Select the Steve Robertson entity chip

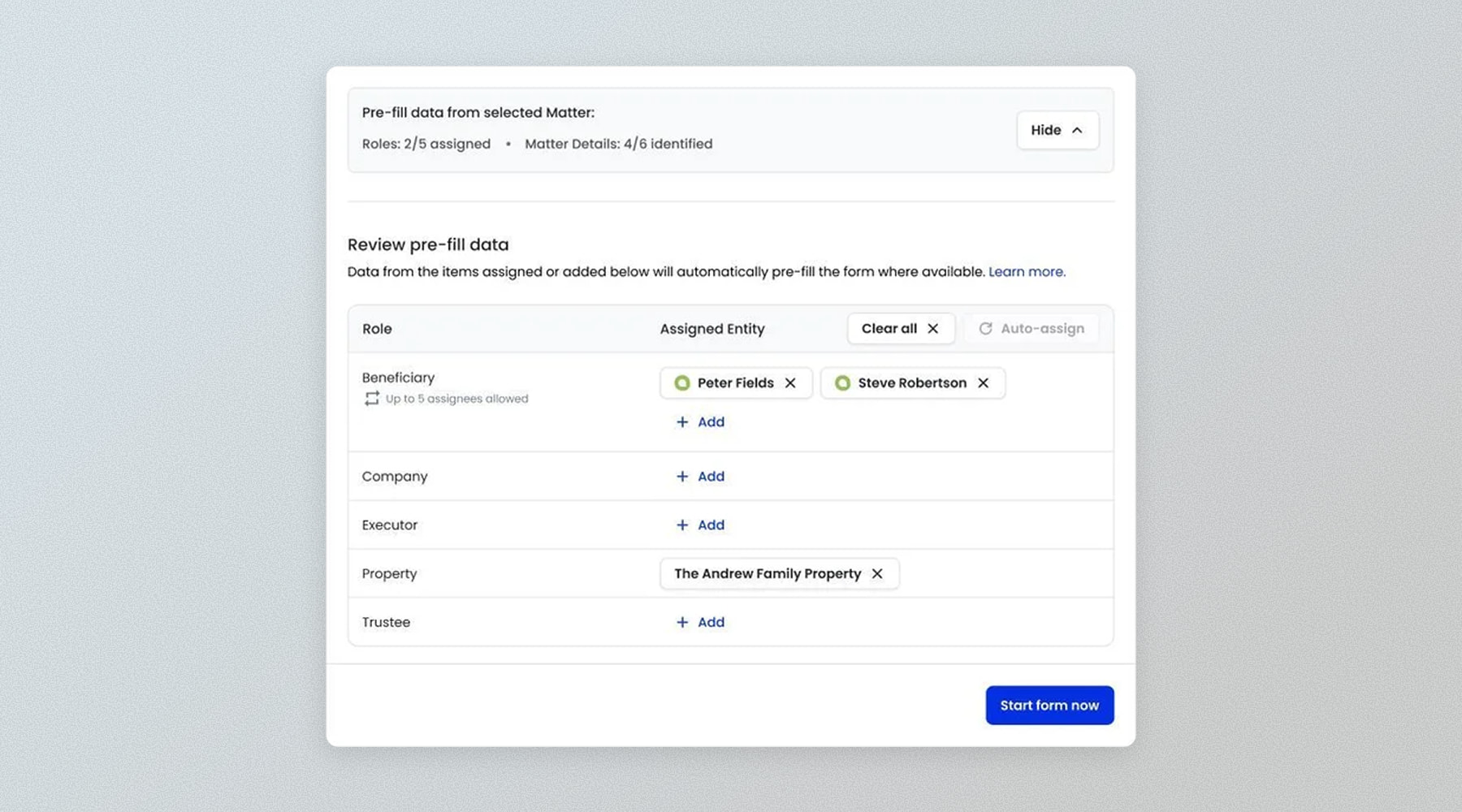911,383
